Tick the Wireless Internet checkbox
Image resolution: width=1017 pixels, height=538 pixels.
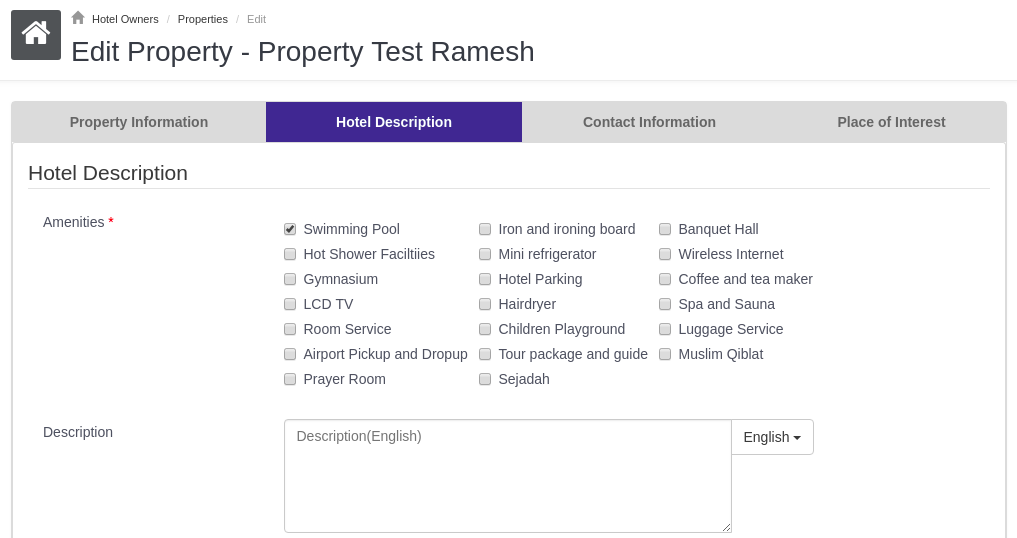point(665,254)
